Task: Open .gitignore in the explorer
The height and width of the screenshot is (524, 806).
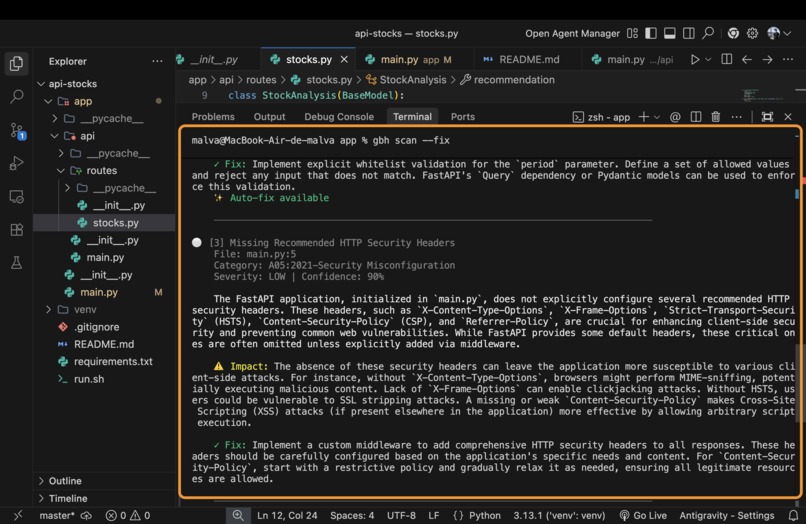Action: tap(104, 327)
